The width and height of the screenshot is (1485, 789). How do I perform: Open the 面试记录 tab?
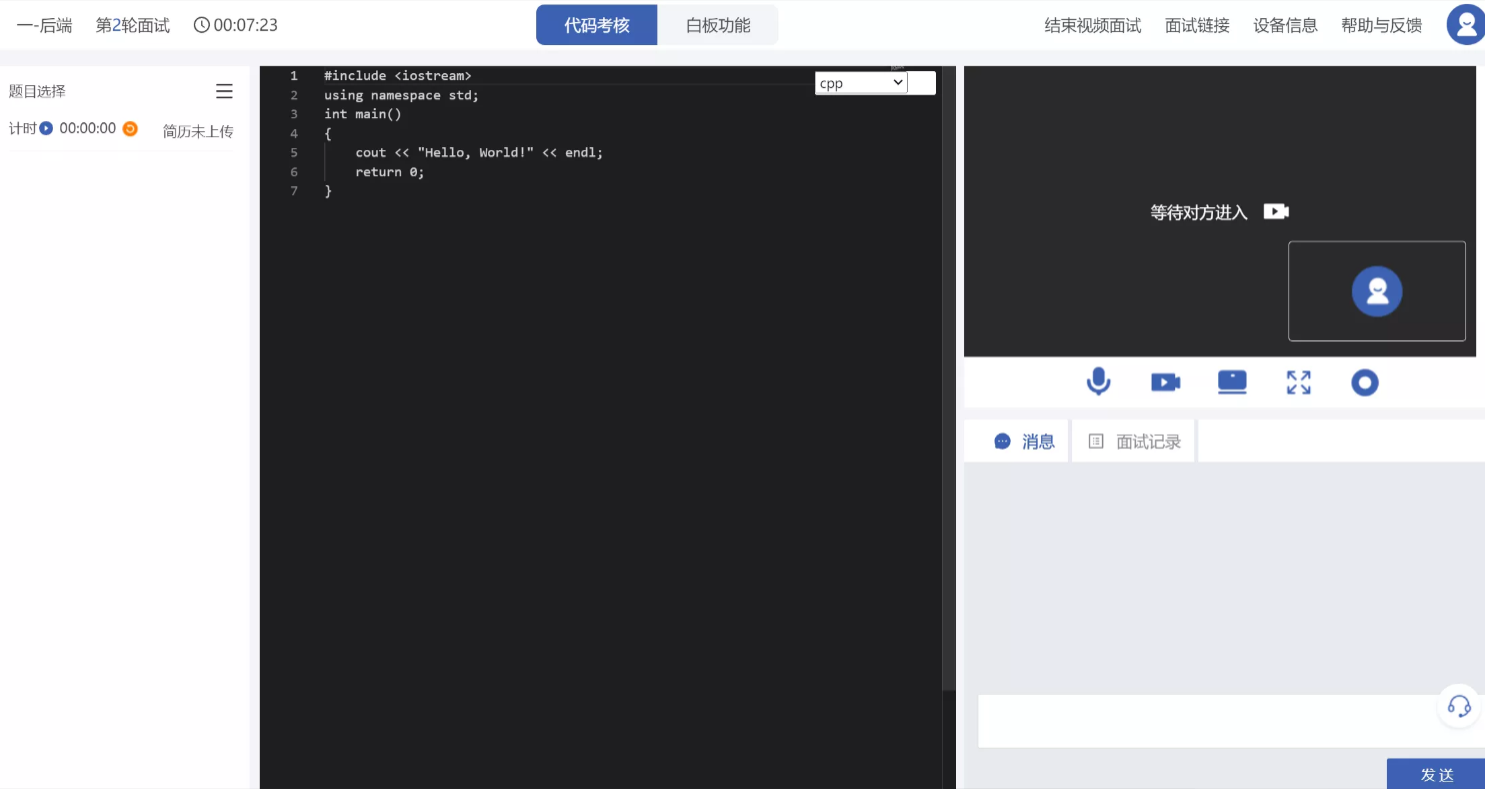(x=1134, y=441)
